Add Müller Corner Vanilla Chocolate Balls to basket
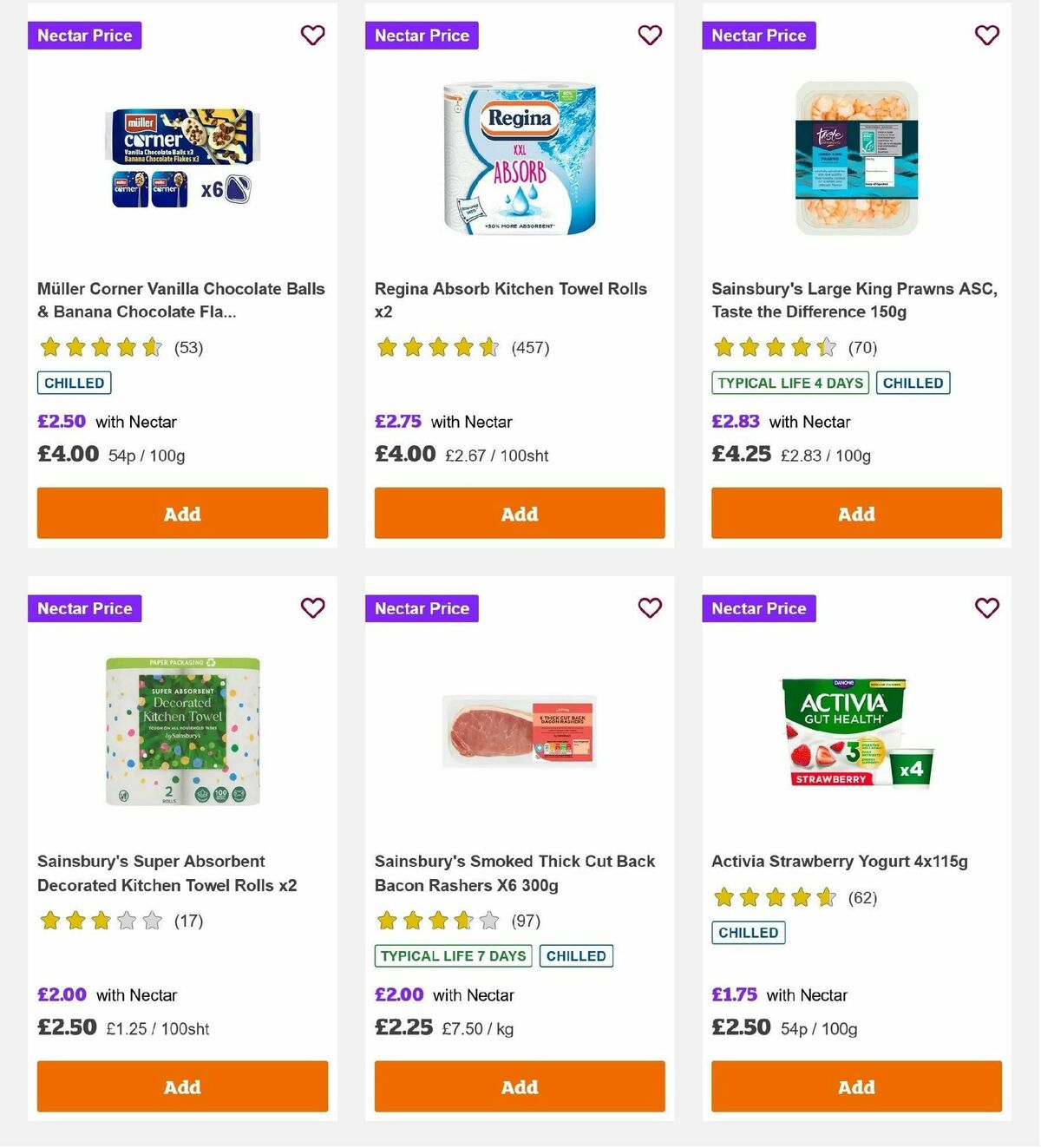Viewport: 1041px width, 1148px height. [182, 513]
